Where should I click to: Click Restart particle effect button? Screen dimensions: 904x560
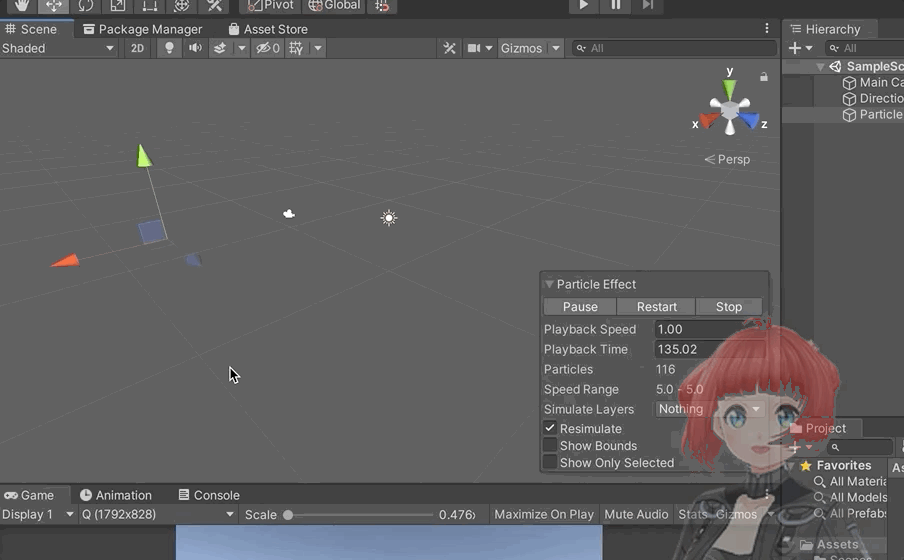(657, 307)
